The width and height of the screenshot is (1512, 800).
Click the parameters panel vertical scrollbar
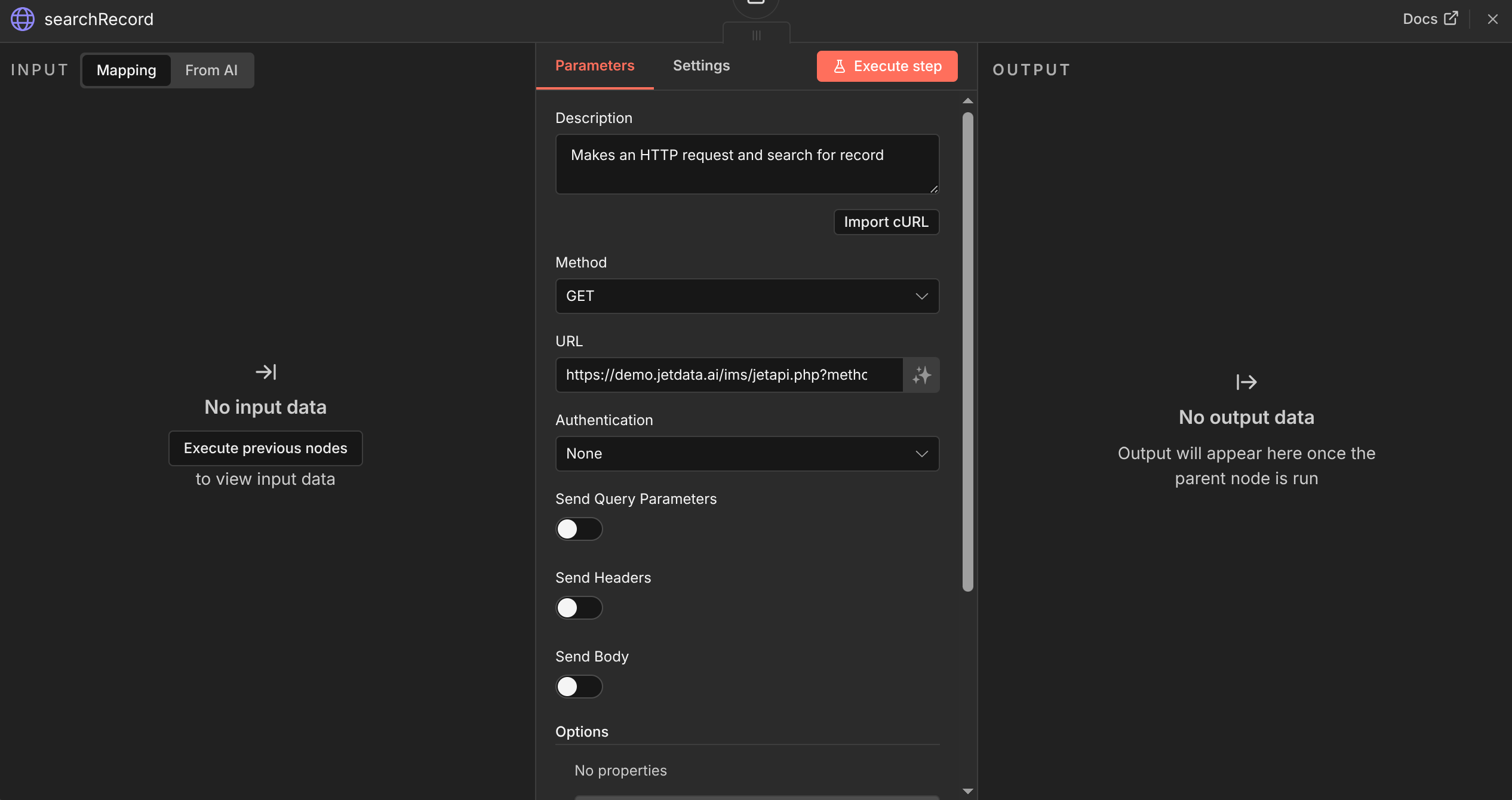pos(968,352)
